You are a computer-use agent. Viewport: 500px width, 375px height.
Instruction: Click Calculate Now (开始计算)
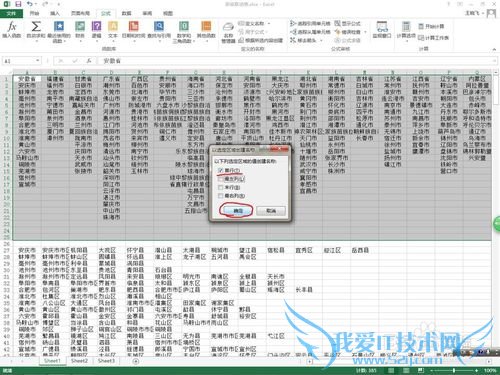click(x=431, y=26)
